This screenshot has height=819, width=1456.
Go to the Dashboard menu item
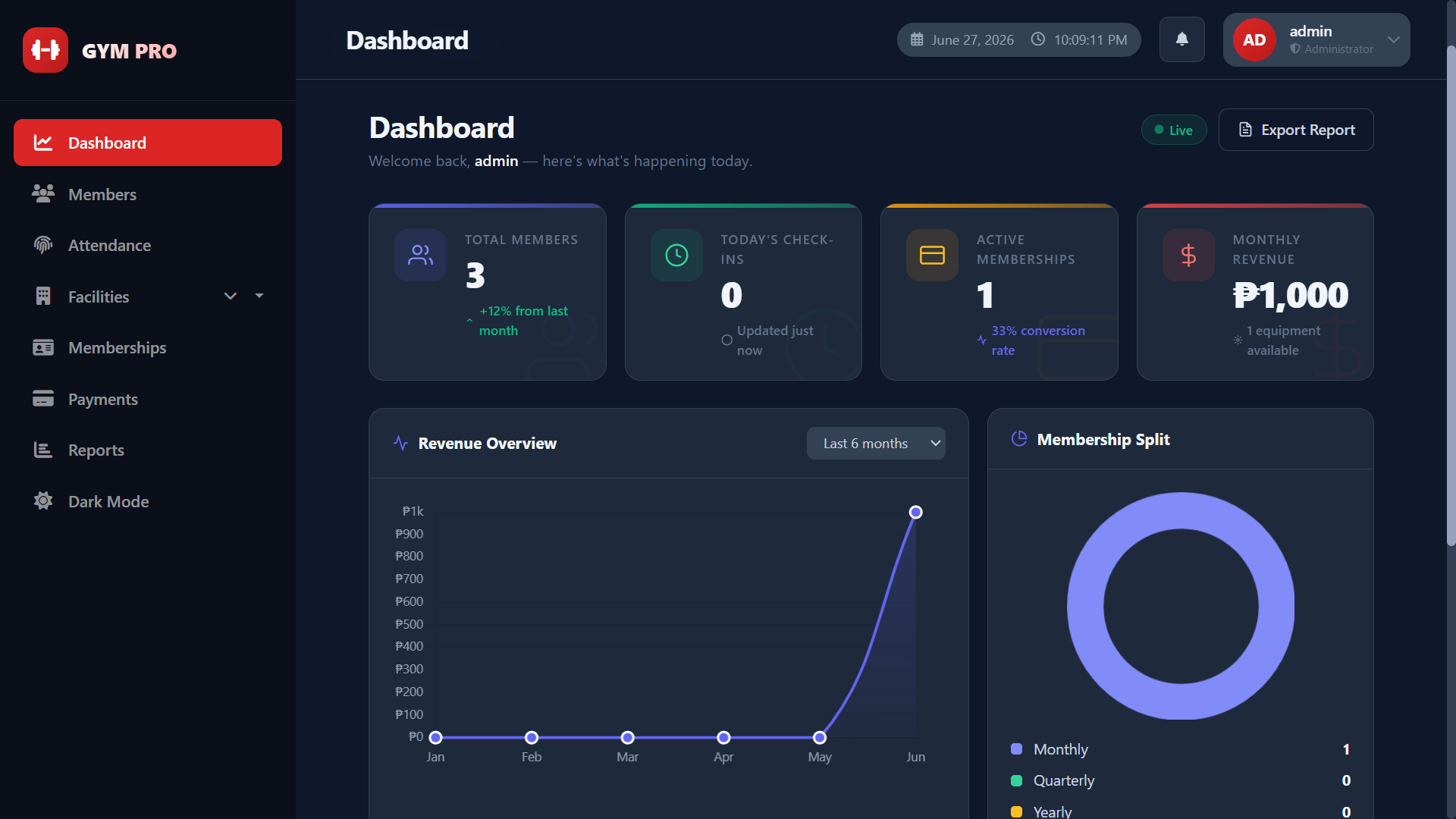(148, 143)
